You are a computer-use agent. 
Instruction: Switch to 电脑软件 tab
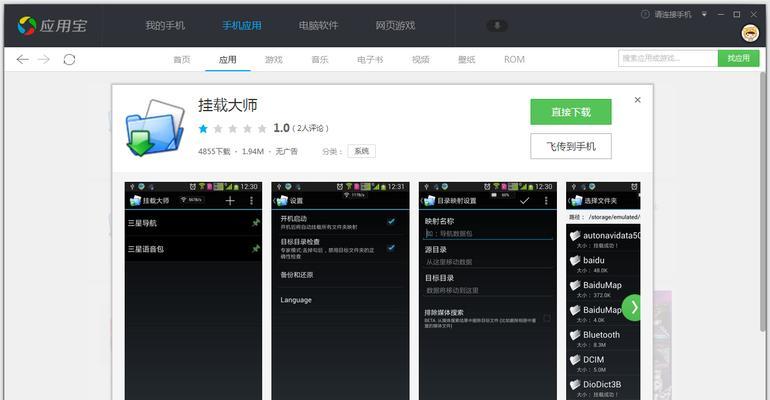tap(318, 26)
